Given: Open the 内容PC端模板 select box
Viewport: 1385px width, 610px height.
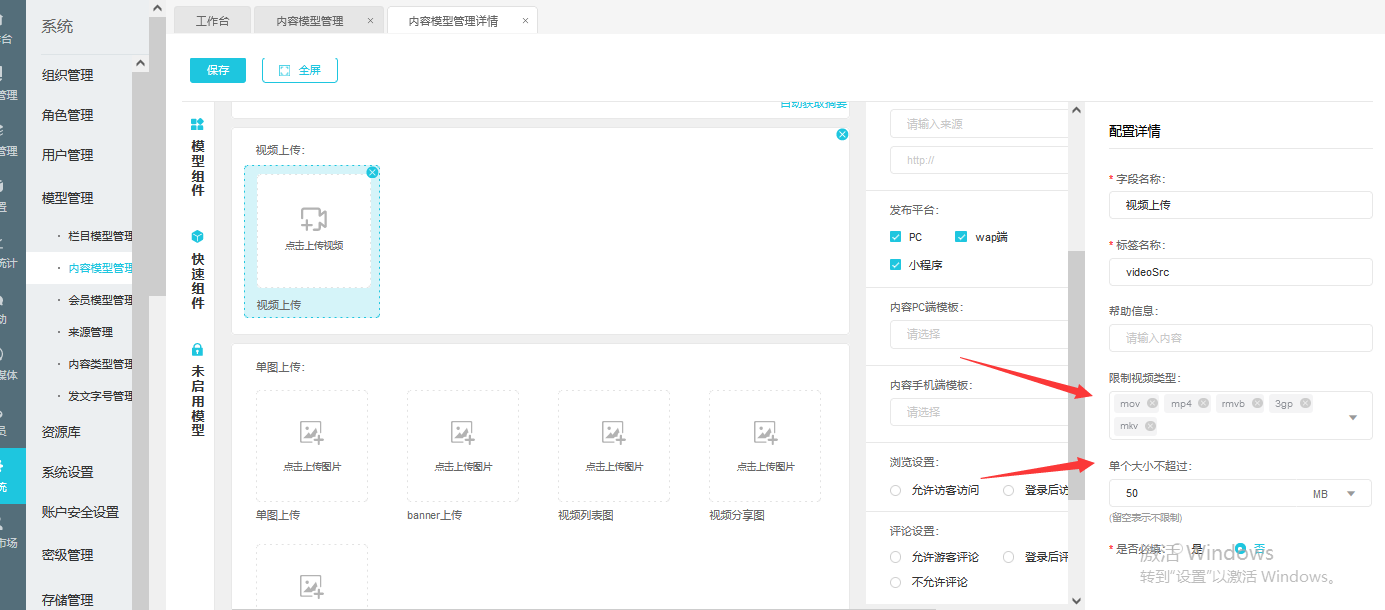Looking at the screenshot, I should tap(978, 334).
